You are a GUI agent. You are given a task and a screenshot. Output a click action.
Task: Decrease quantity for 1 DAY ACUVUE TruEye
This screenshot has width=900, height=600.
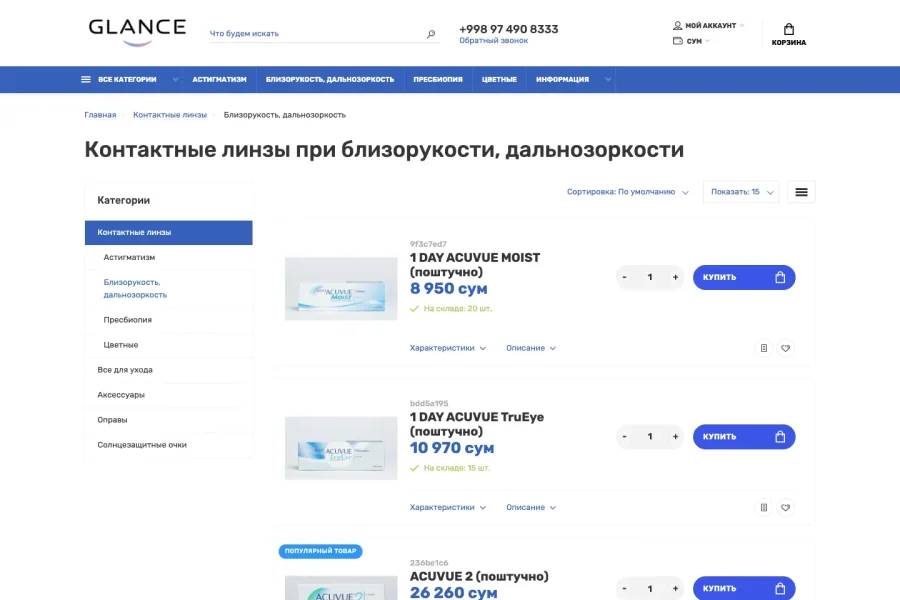[624, 437]
